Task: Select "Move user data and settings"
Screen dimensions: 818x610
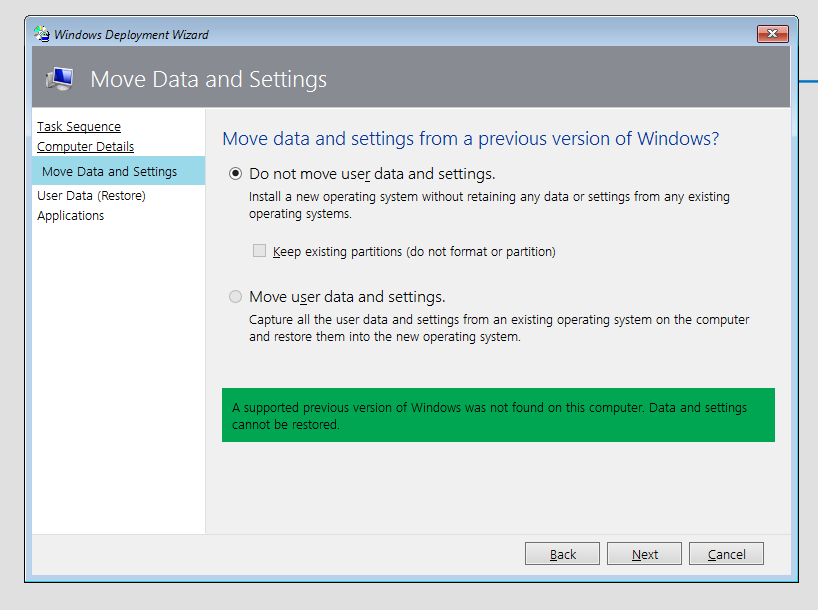Action: 235,296
